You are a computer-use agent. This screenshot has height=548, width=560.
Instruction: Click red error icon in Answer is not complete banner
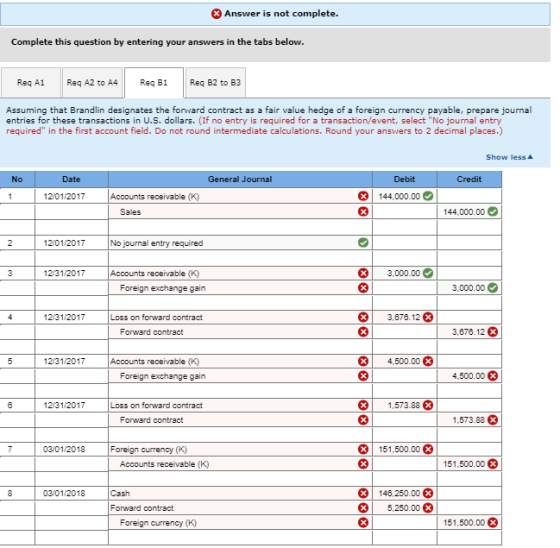(216, 14)
